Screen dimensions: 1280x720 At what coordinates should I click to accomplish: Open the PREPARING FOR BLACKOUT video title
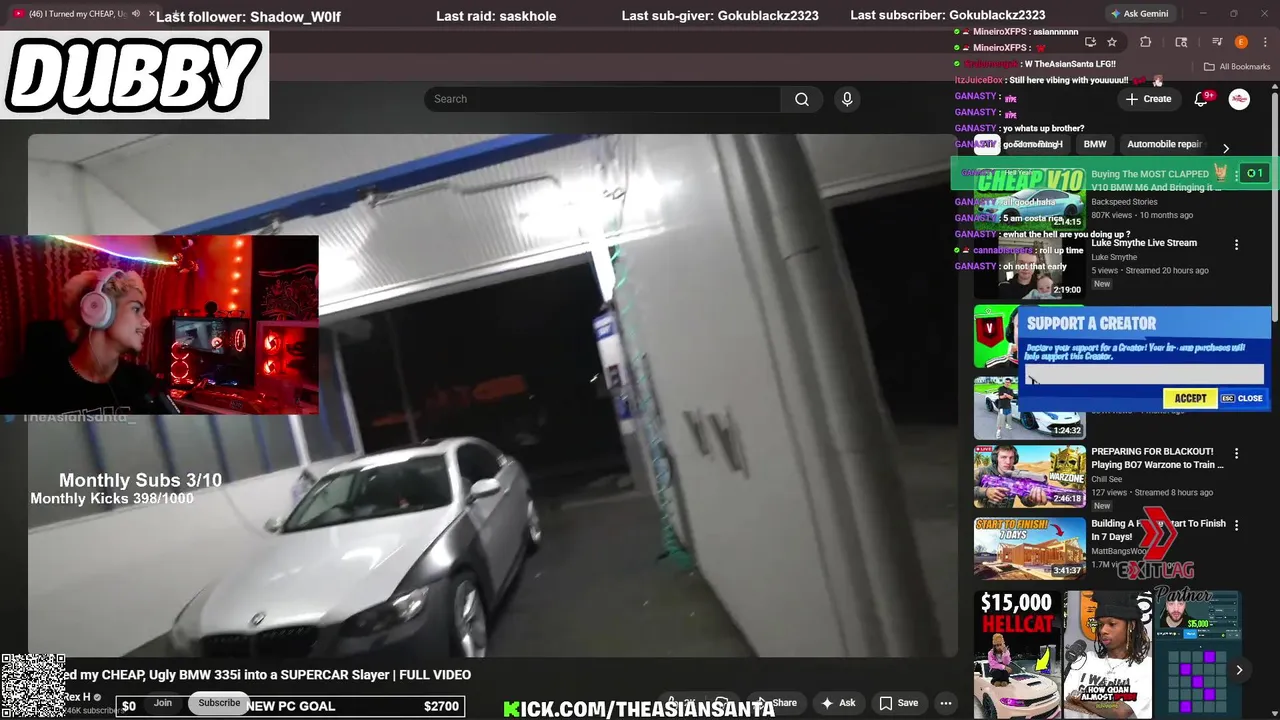click(1157, 458)
